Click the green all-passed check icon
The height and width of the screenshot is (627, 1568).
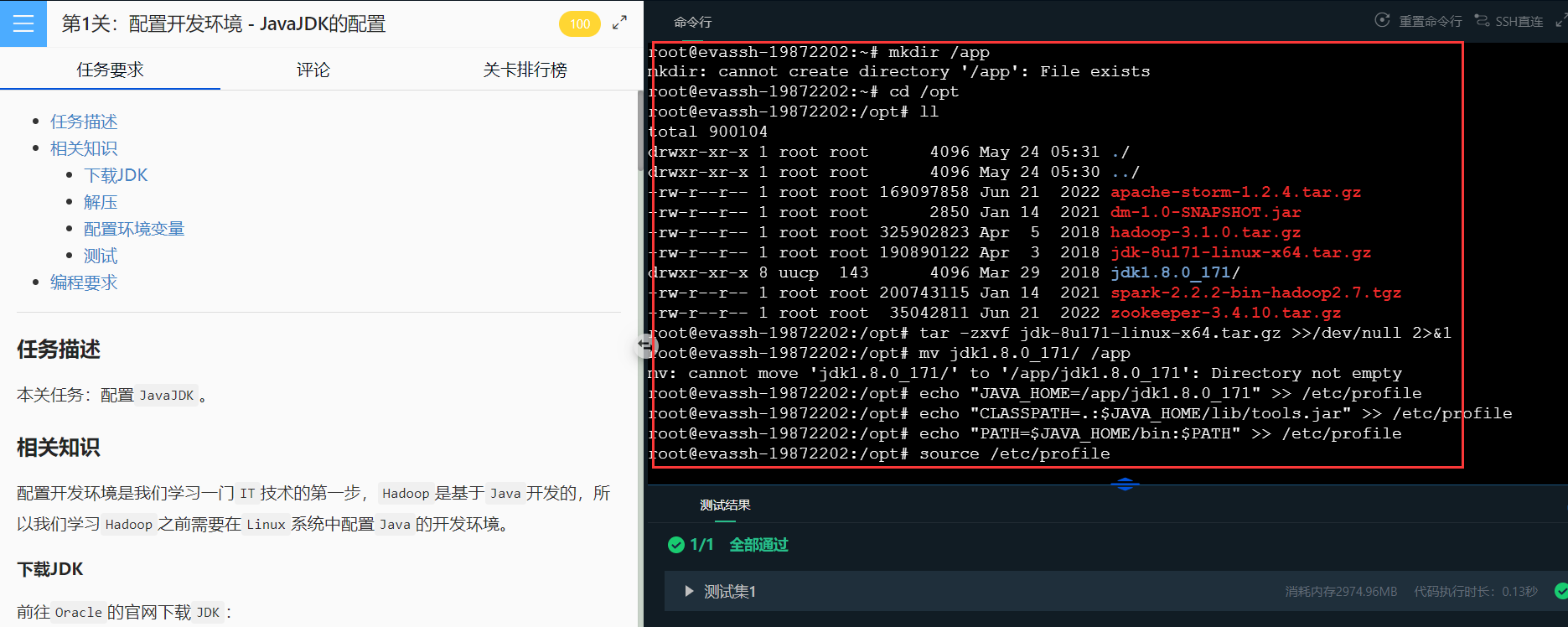pyautogui.click(x=676, y=545)
